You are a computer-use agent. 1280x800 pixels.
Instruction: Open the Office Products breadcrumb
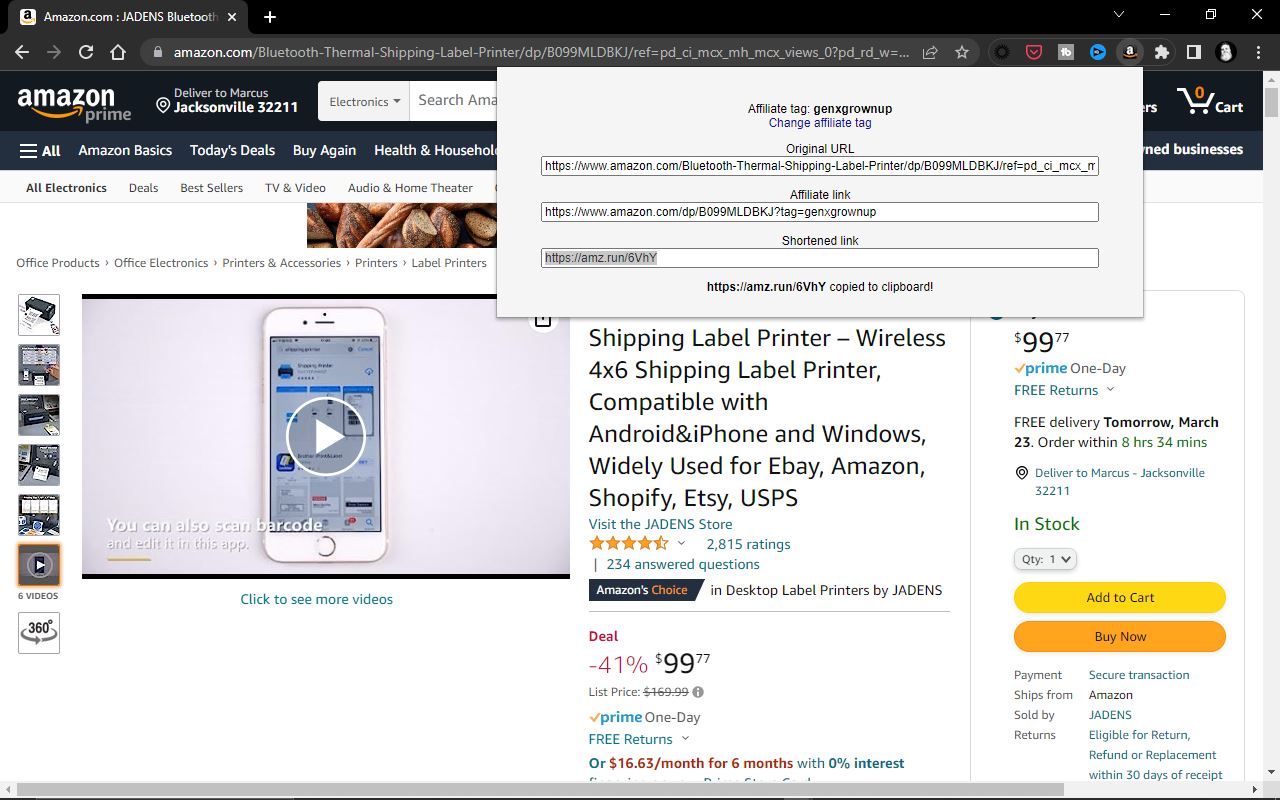click(x=58, y=263)
